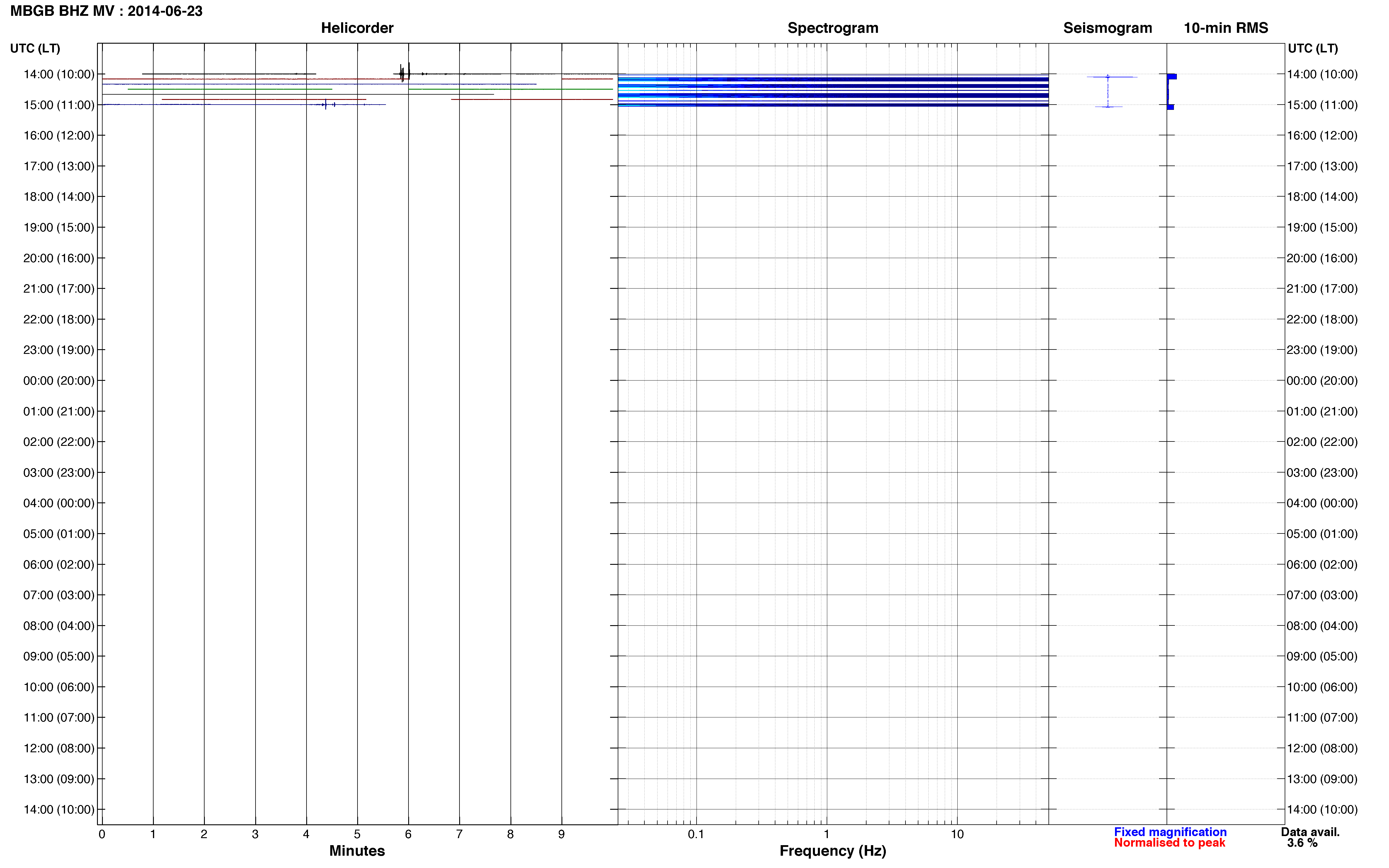This screenshot has width=1389, height=868.
Task: Click the blue event spike on the 15:00 trace
Action: click(x=326, y=105)
